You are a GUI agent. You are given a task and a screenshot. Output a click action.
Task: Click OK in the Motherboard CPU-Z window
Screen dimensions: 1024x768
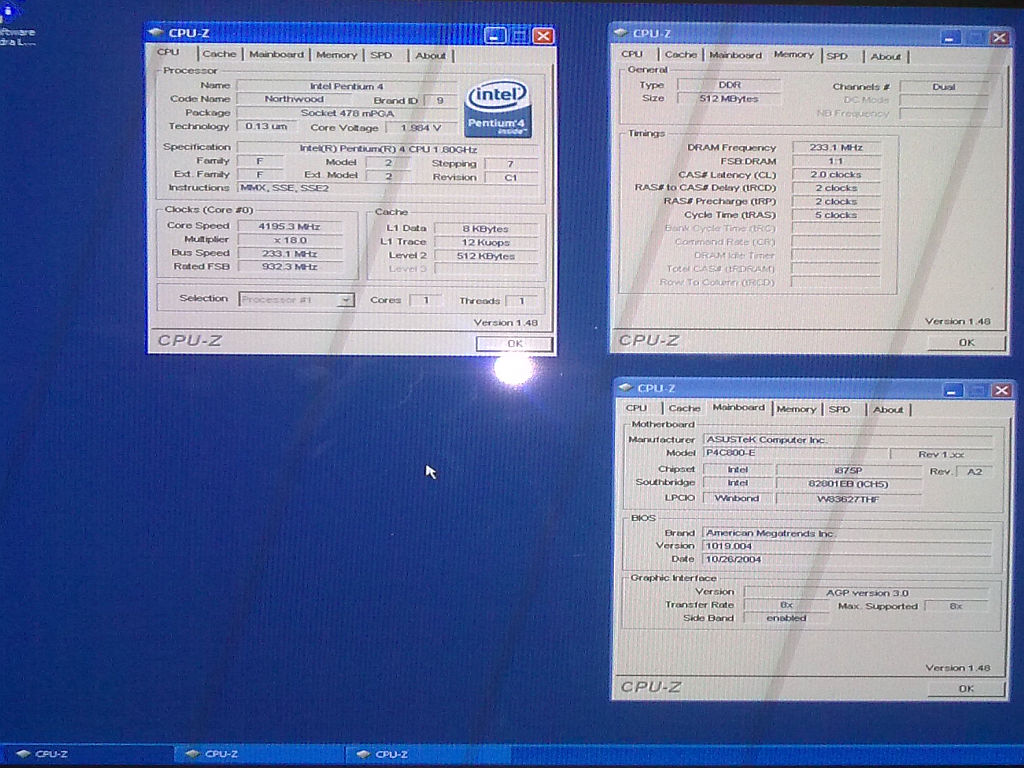[967, 688]
